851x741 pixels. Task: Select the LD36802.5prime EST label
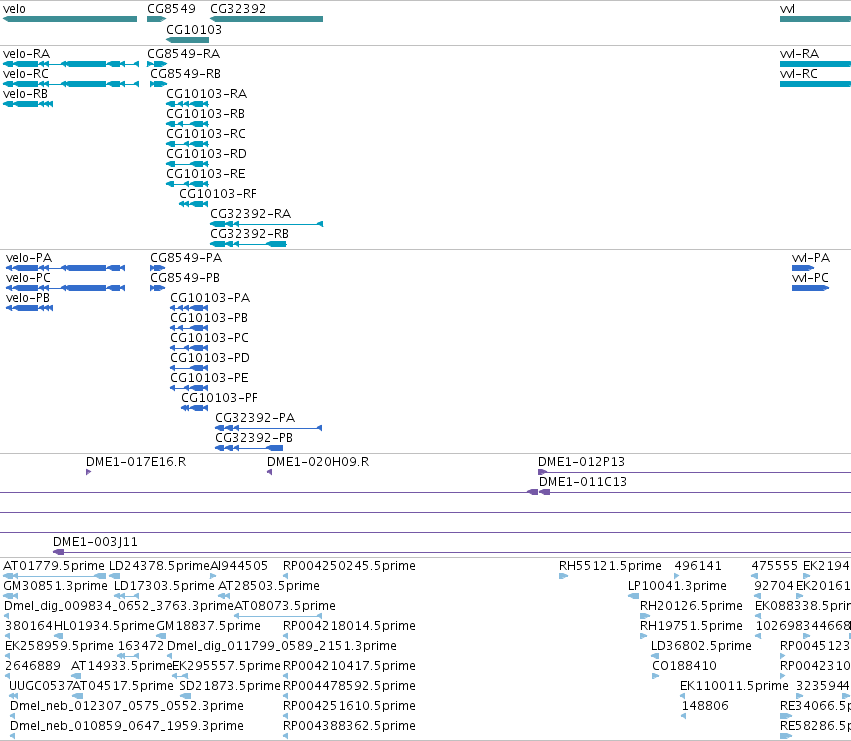coord(701,647)
